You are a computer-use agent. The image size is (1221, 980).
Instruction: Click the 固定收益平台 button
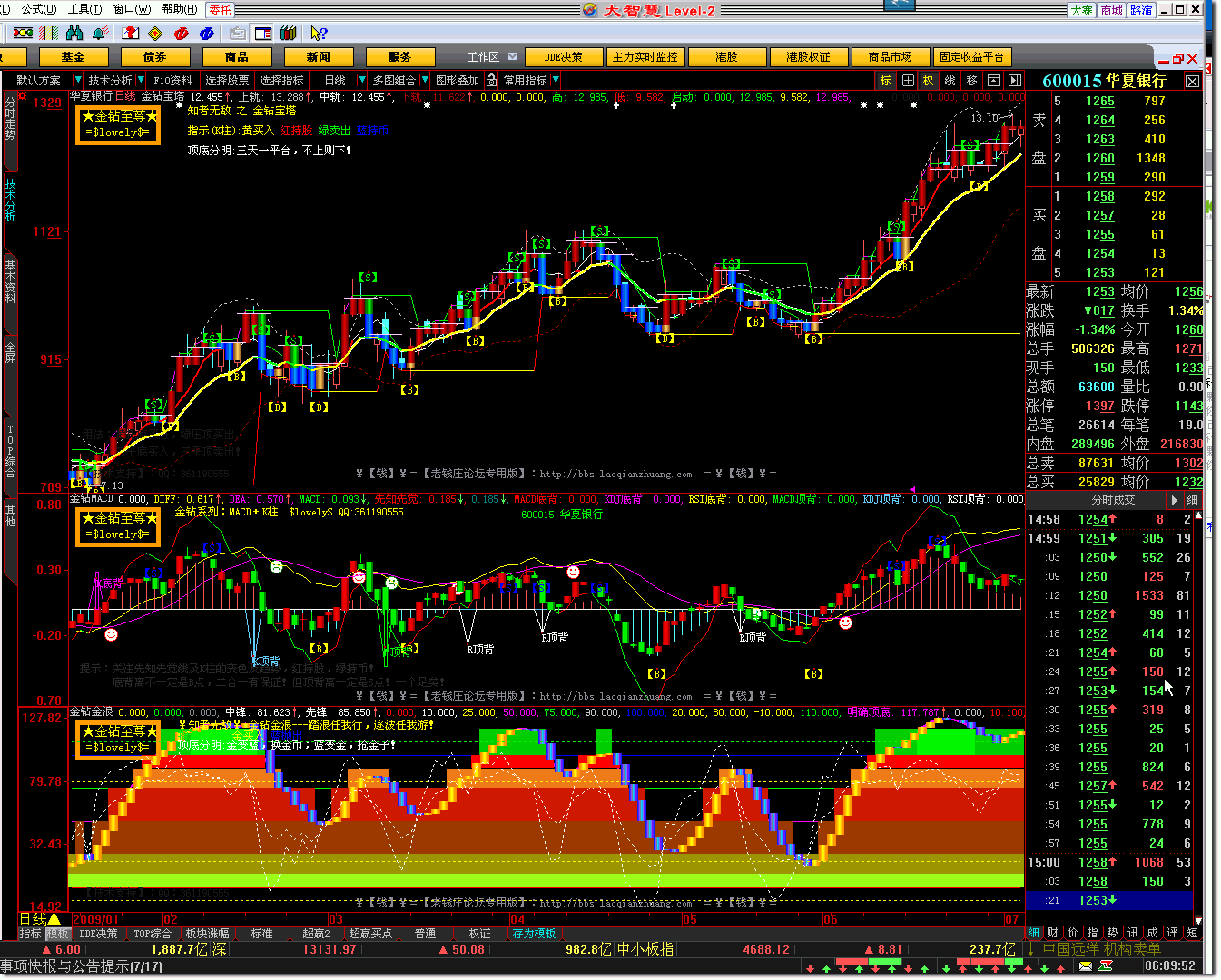(971, 56)
